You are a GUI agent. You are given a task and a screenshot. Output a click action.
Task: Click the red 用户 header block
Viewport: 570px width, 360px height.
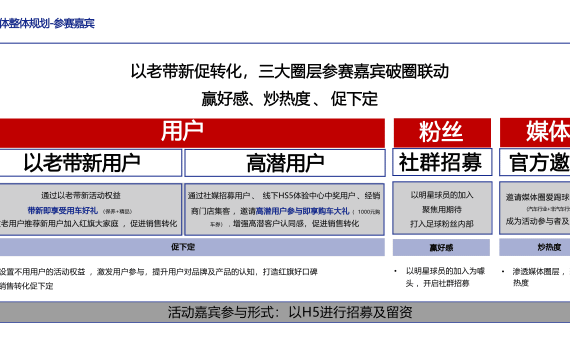tap(192, 133)
